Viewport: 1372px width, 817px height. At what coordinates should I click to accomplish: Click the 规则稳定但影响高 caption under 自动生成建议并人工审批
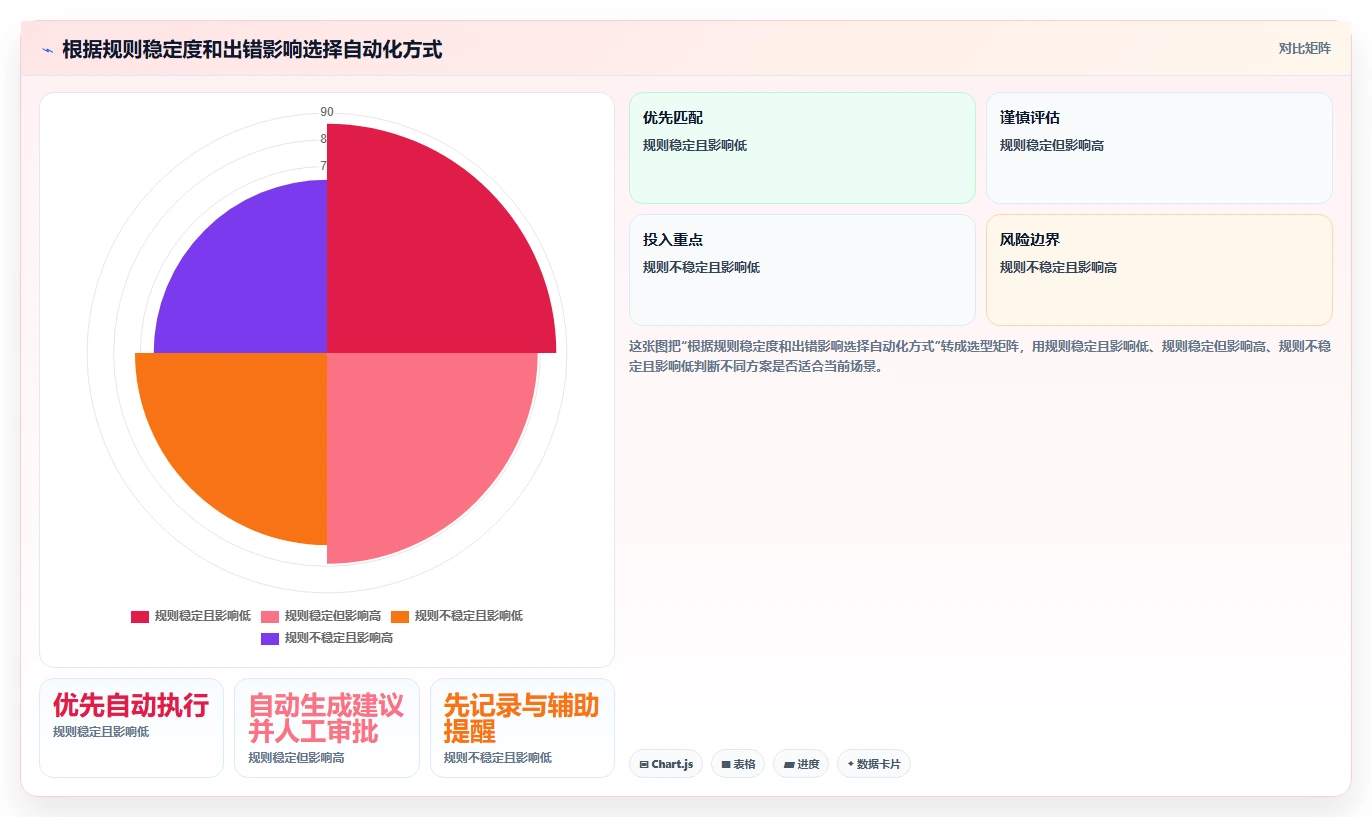click(x=297, y=758)
